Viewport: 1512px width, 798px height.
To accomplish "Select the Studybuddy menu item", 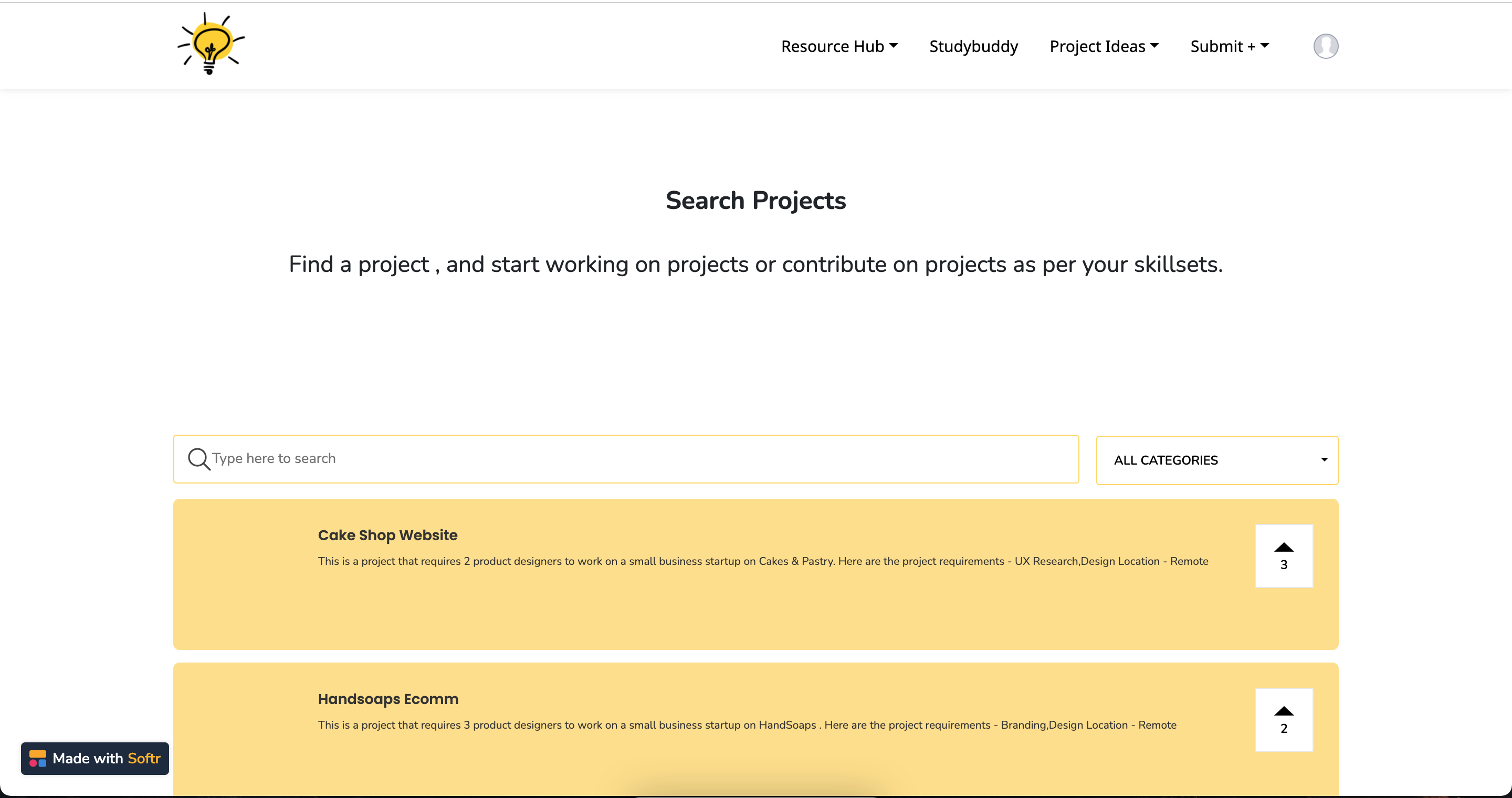I will click(x=973, y=46).
